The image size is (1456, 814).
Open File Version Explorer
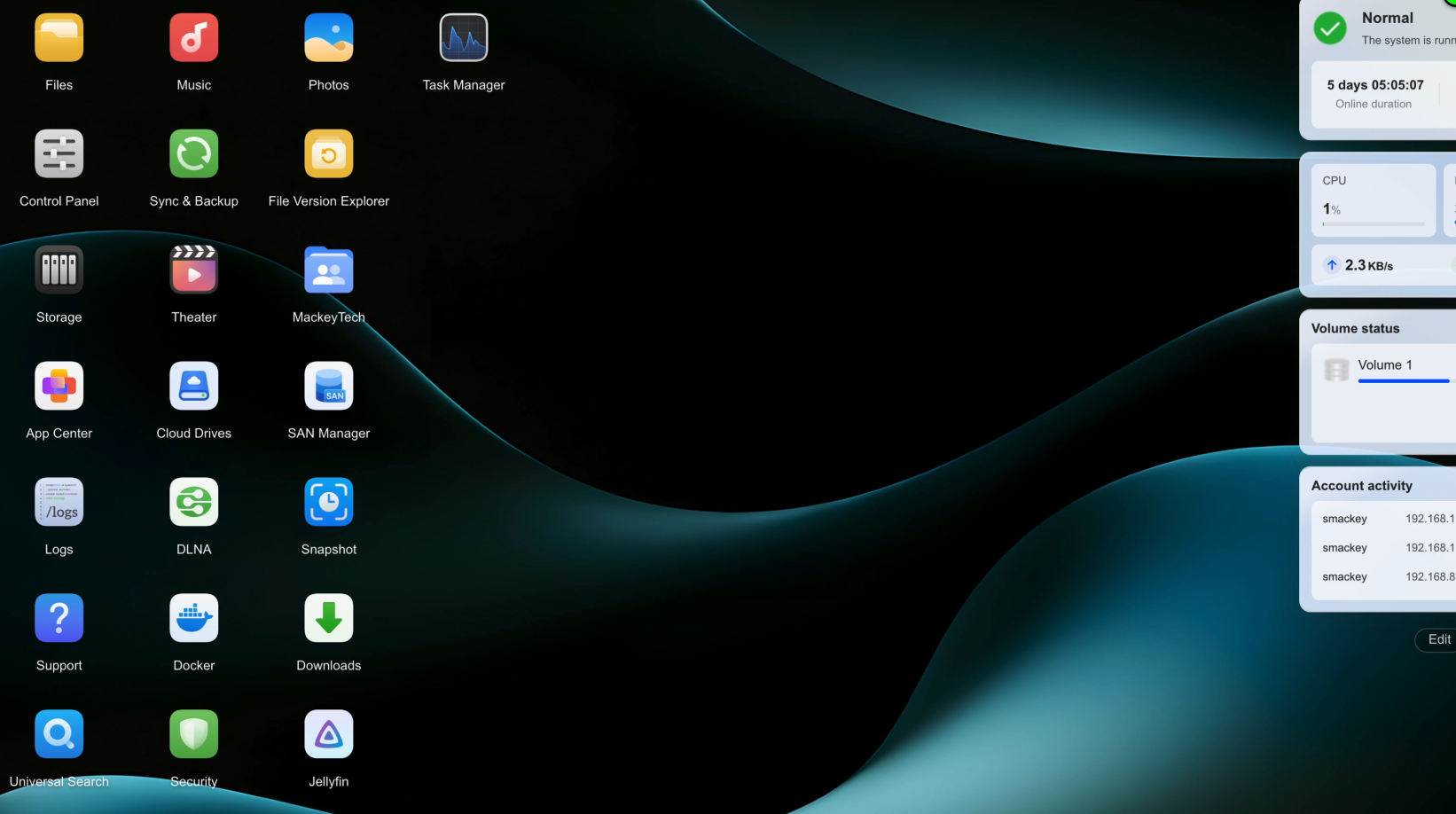pyautogui.click(x=328, y=153)
